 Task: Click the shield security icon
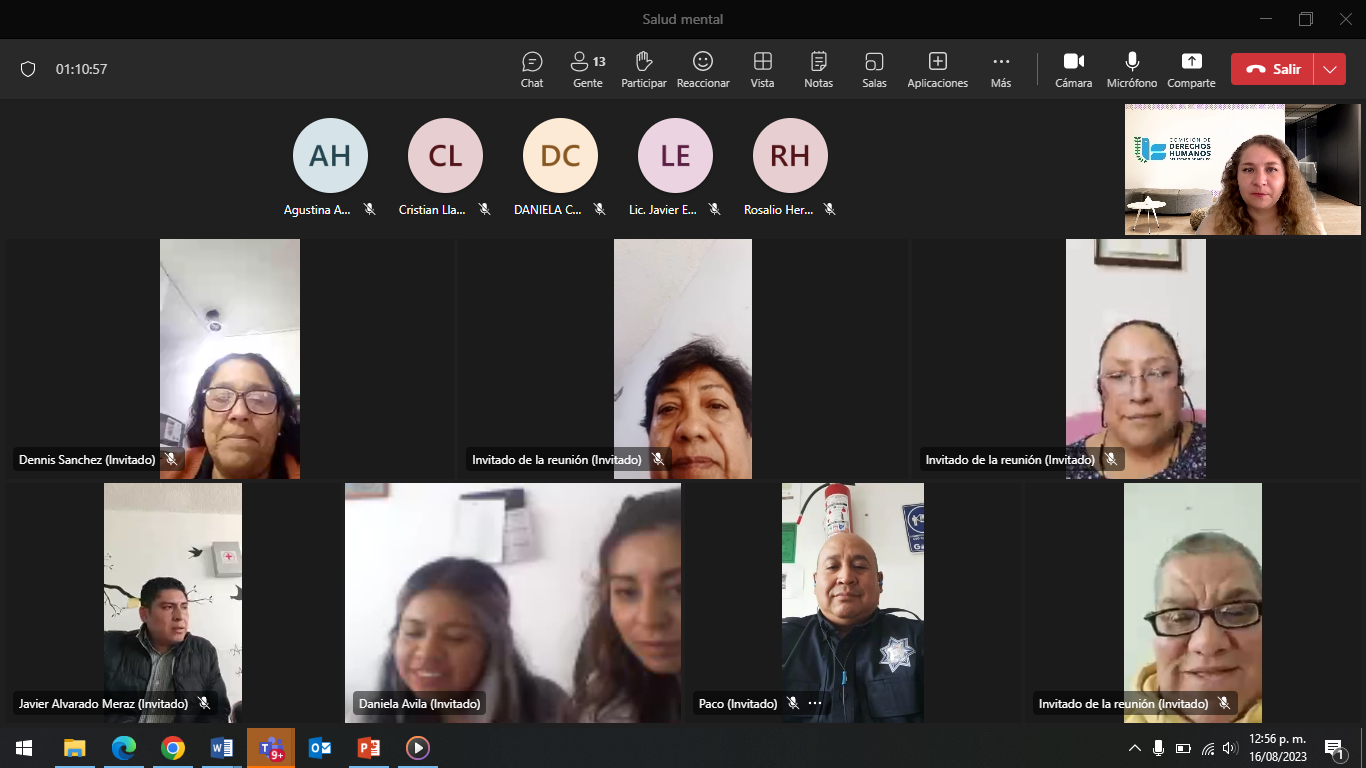point(28,69)
